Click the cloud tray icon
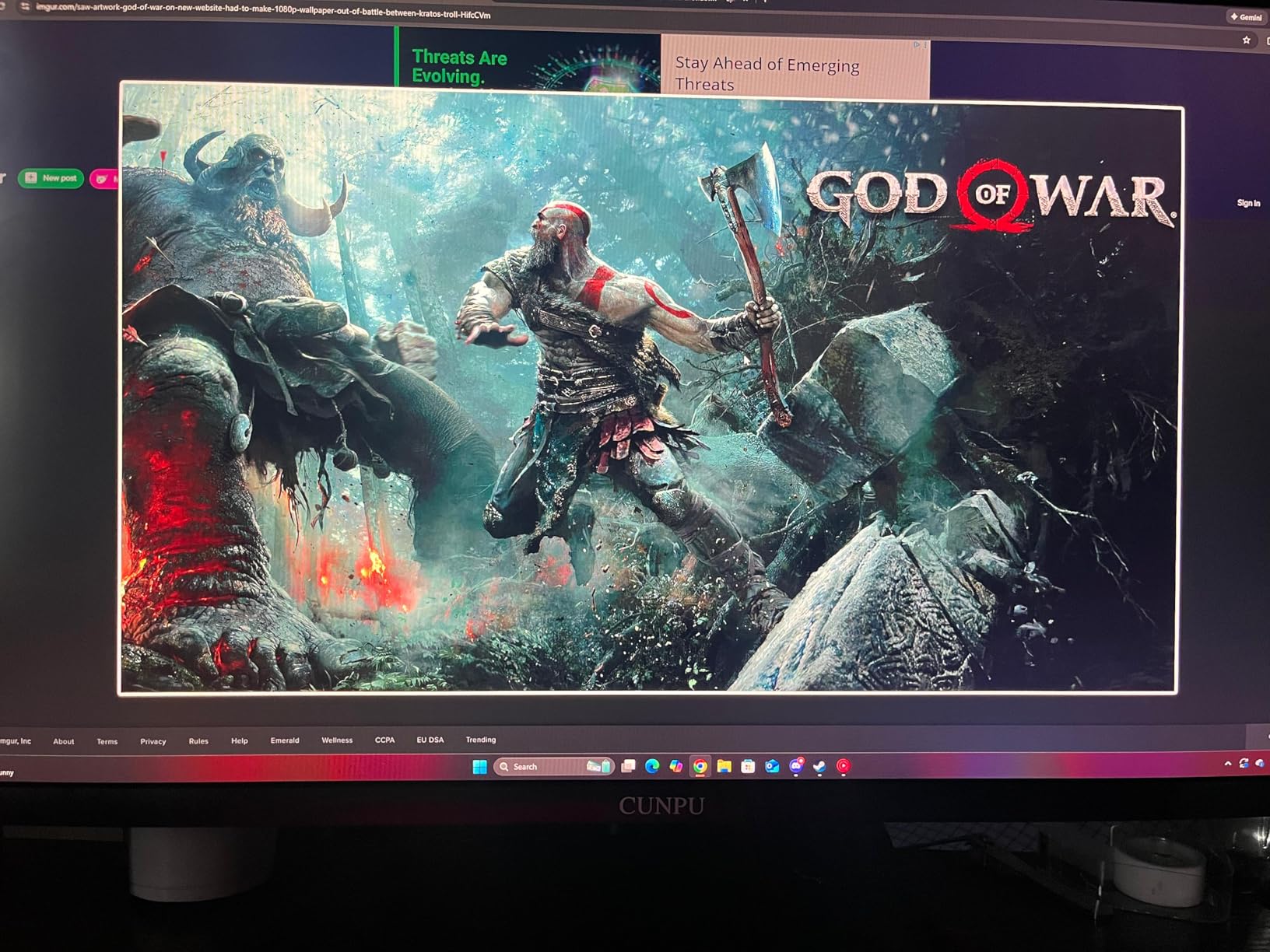1270x952 pixels. click(1260, 764)
